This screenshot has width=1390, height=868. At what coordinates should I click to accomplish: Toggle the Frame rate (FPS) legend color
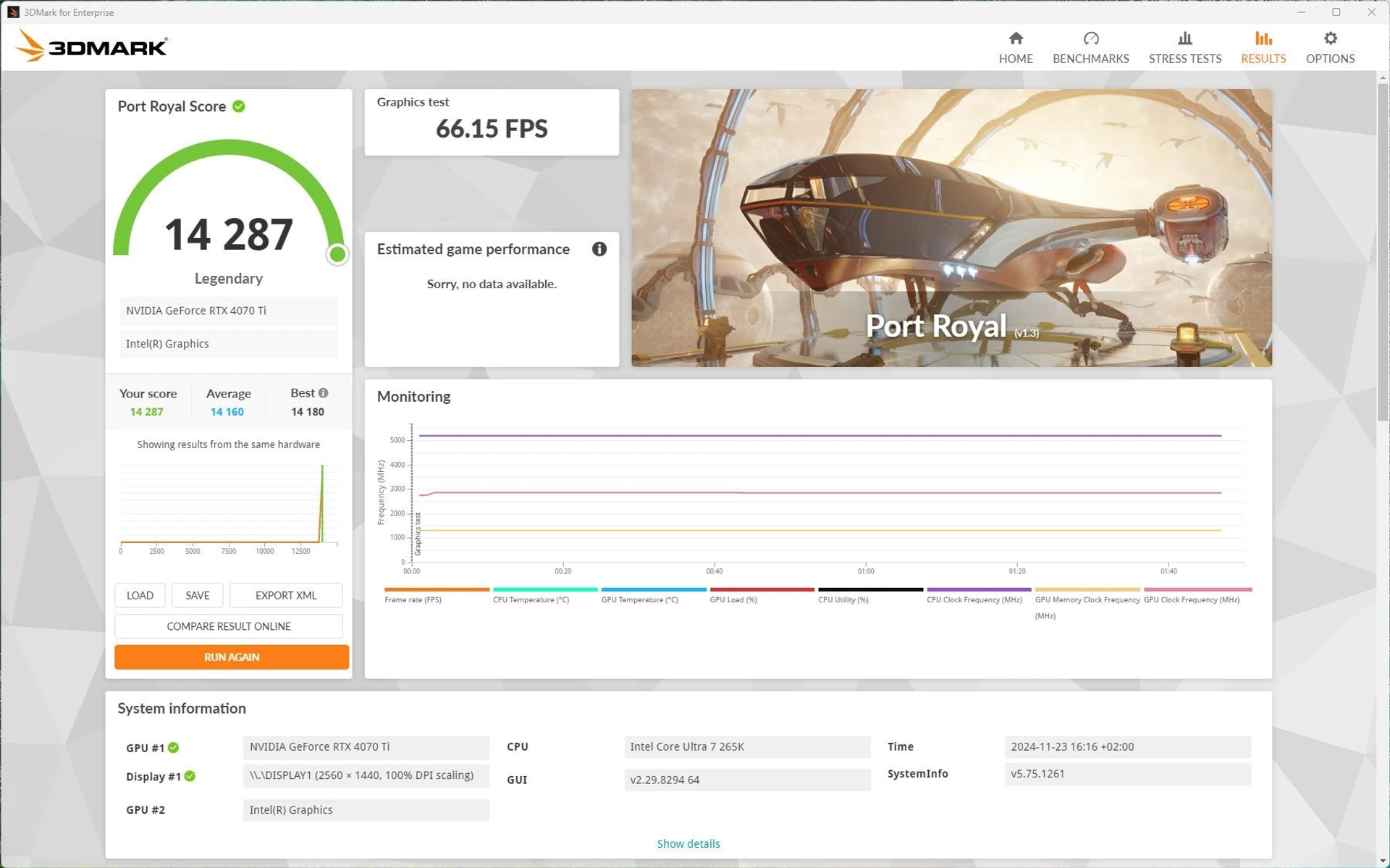click(x=437, y=589)
